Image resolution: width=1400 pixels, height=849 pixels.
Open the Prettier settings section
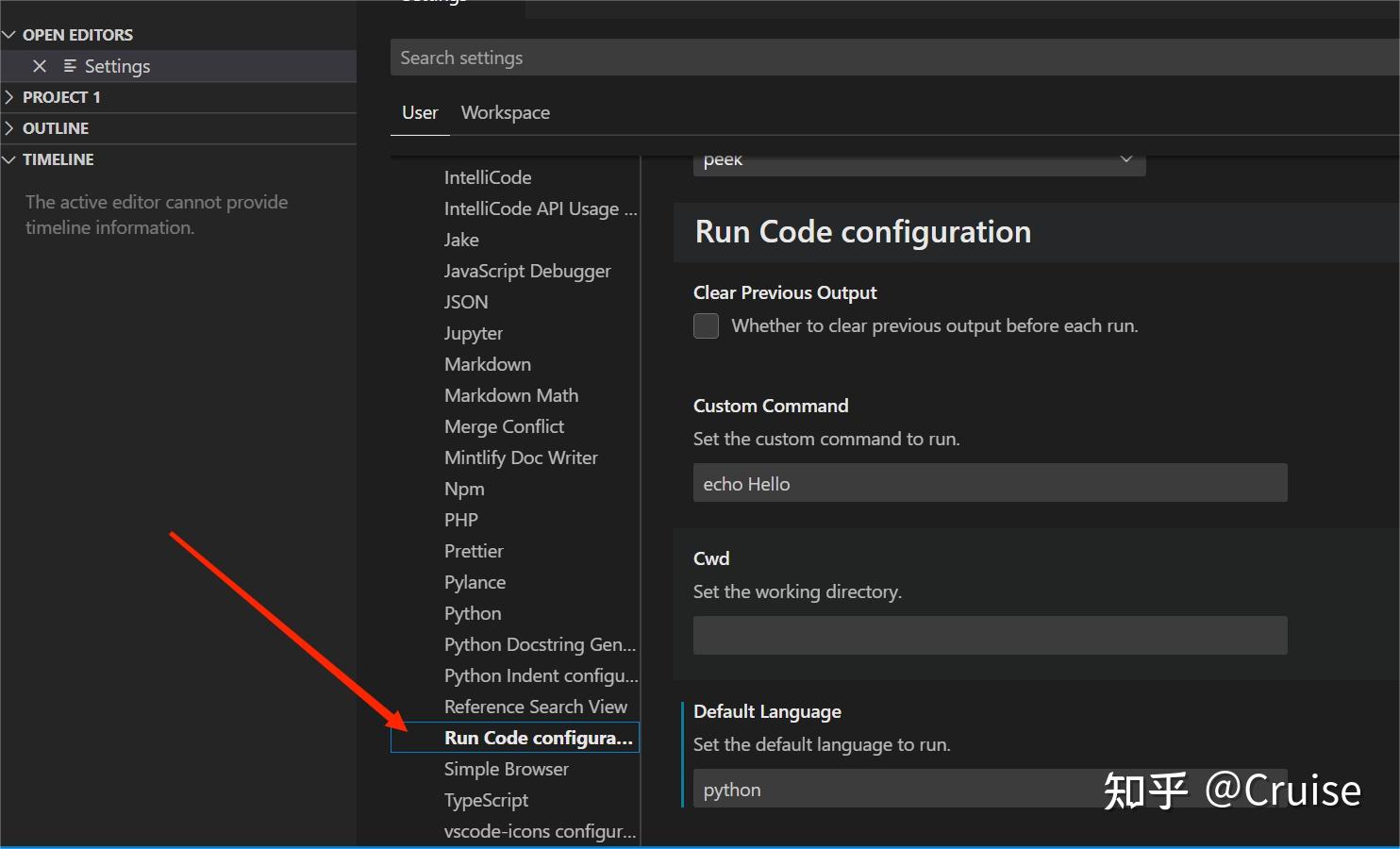click(474, 551)
